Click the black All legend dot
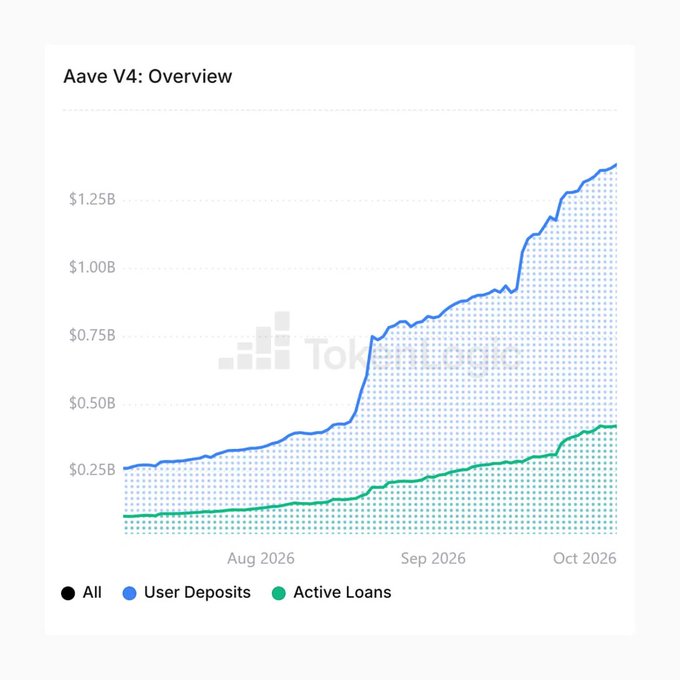Image resolution: width=680 pixels, height=680 pixels. (x=68, y=593)
